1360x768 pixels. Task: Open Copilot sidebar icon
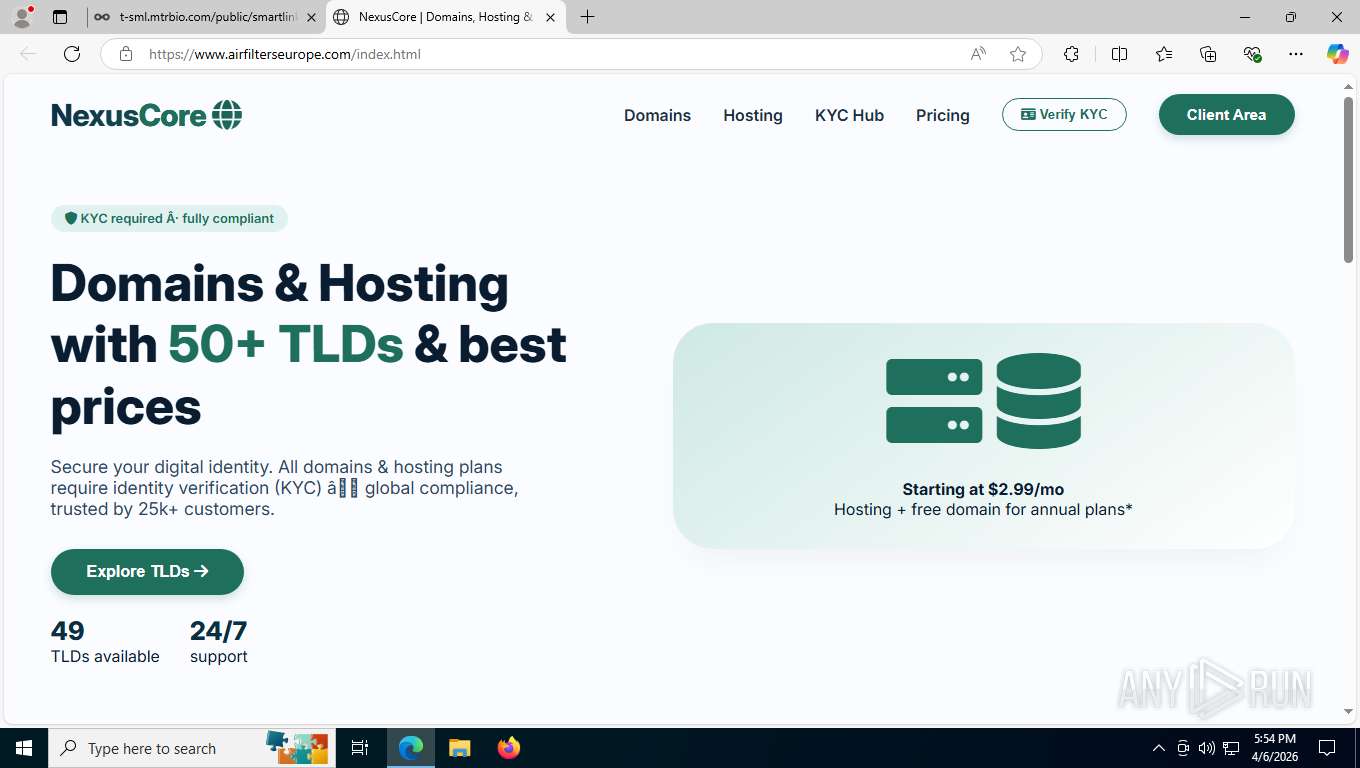pyautogui.click(x=1338, y=54)
